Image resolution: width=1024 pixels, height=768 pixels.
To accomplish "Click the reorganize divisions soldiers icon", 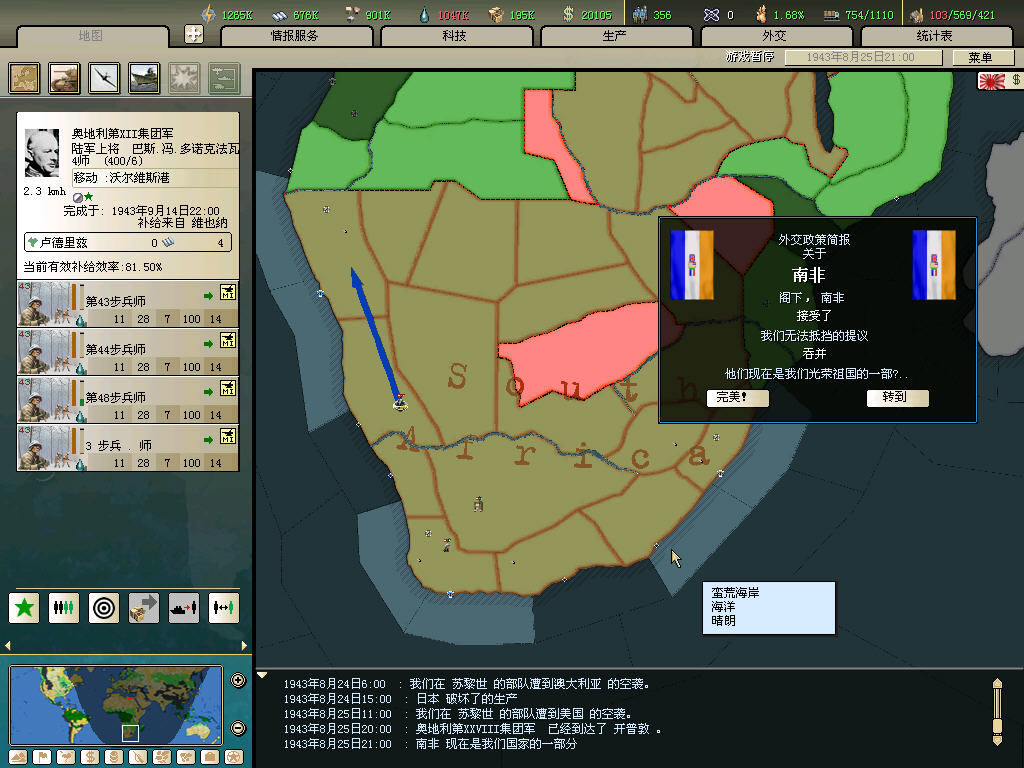I will click(x=64, y=608).
